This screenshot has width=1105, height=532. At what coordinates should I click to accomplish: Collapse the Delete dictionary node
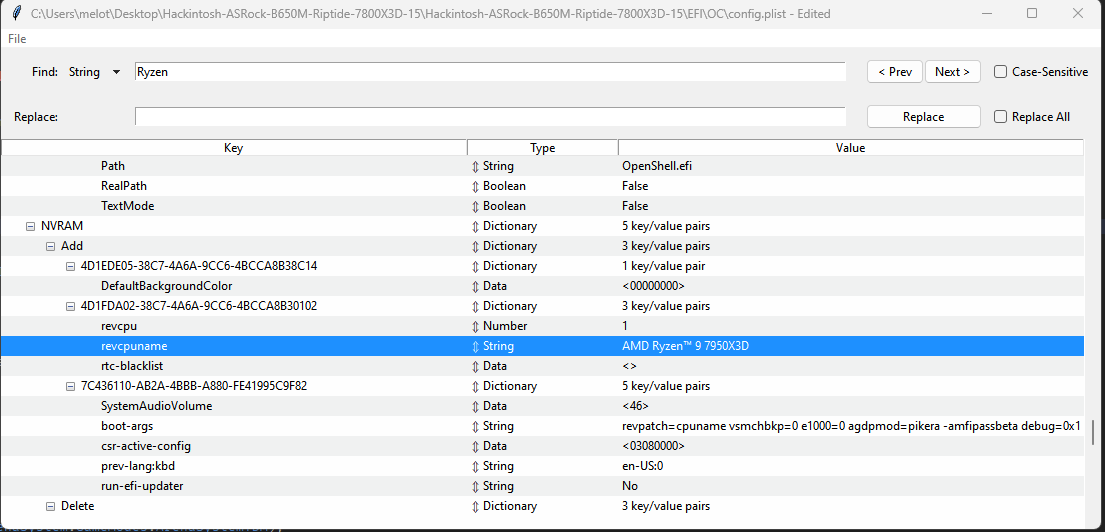(x=51, y=506)
